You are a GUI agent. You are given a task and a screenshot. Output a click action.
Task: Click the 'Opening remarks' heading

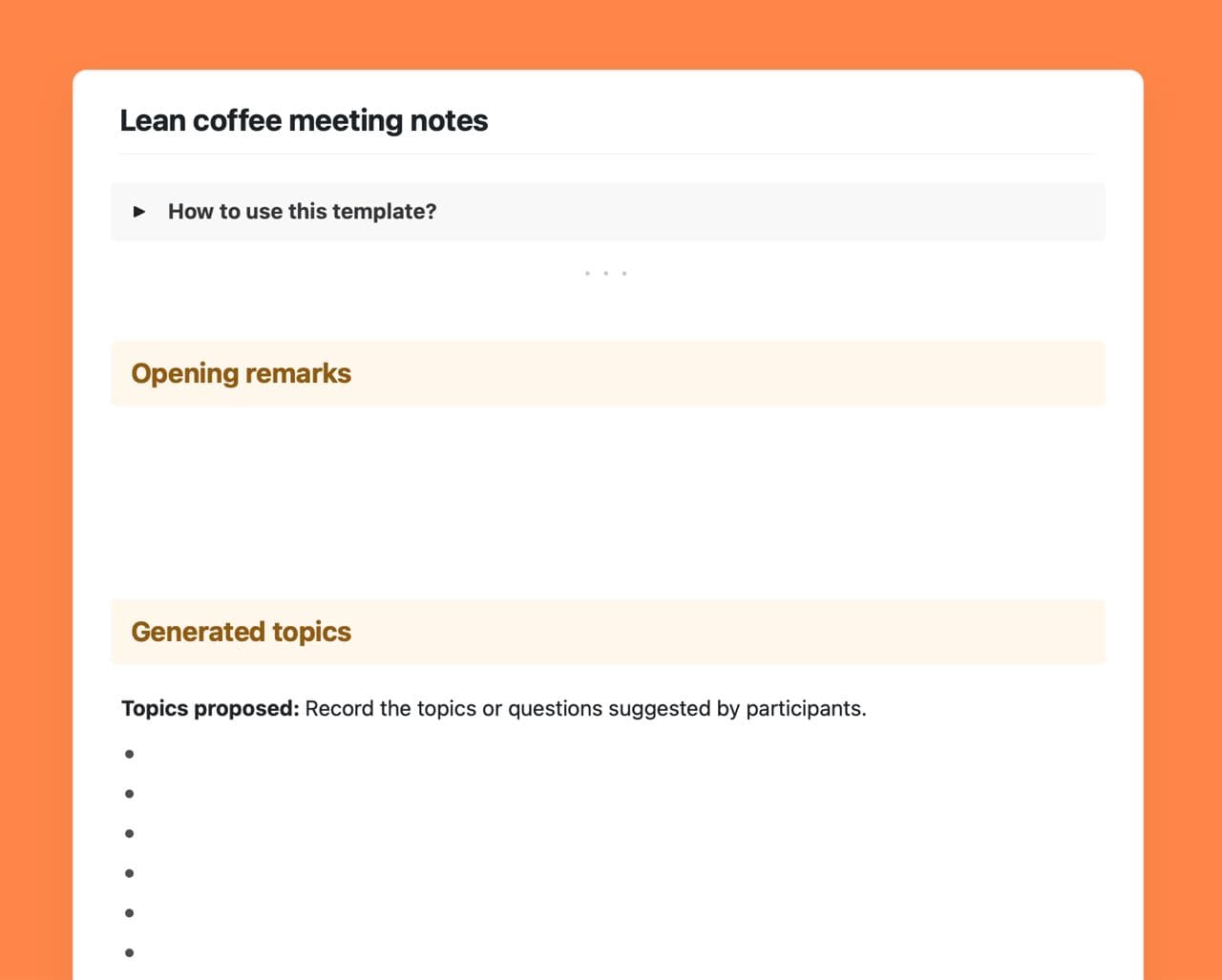point(241,373)
